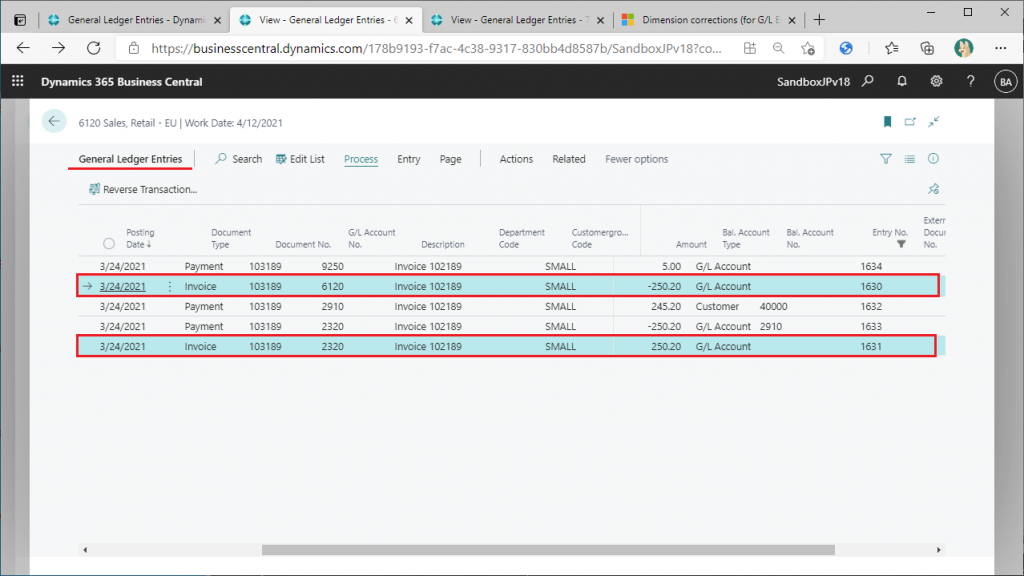Open the Document Type column header menu
This screenshot has height=576, width=1024.
(x=230, y=238)
